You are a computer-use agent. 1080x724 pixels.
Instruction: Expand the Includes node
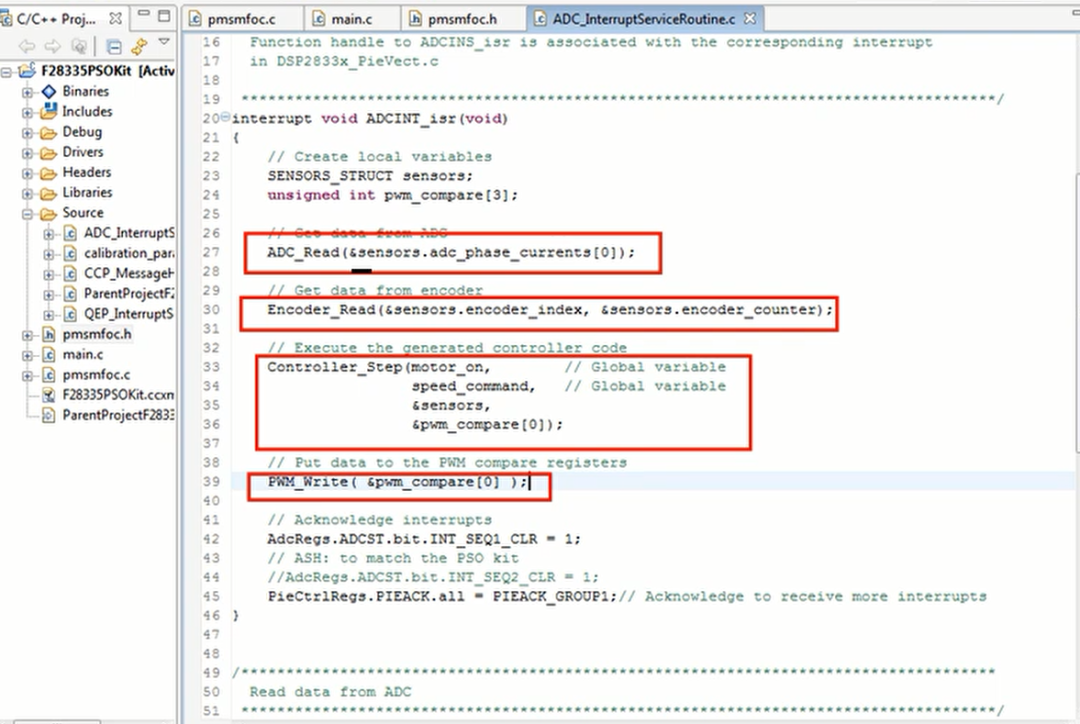pos(27,112)
